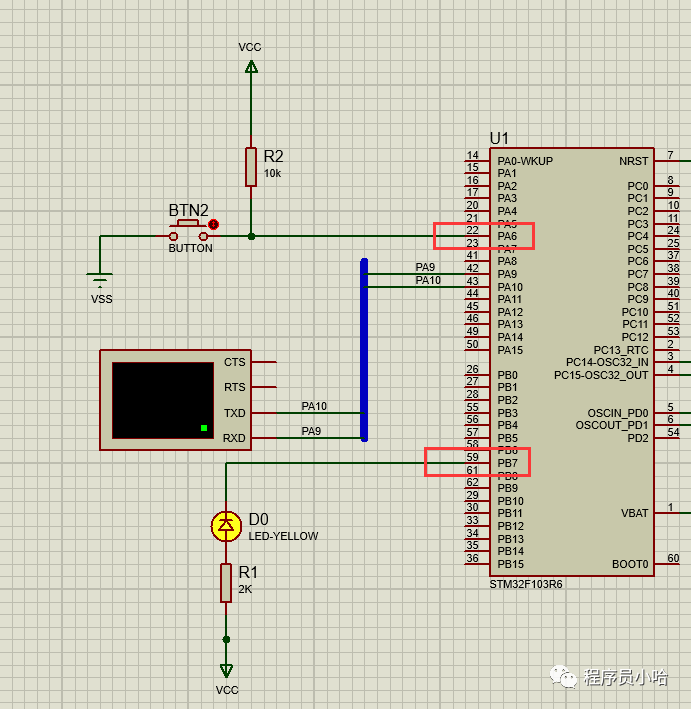Click the STM32F103R6 part name text
Screen dimensions: 691x709
coord(525,584)
